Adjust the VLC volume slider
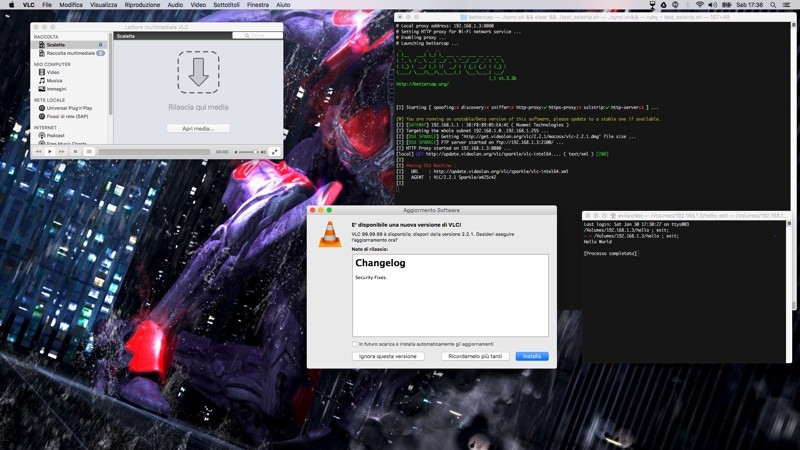This screenshot has height=450, width=800. point(249,152)
